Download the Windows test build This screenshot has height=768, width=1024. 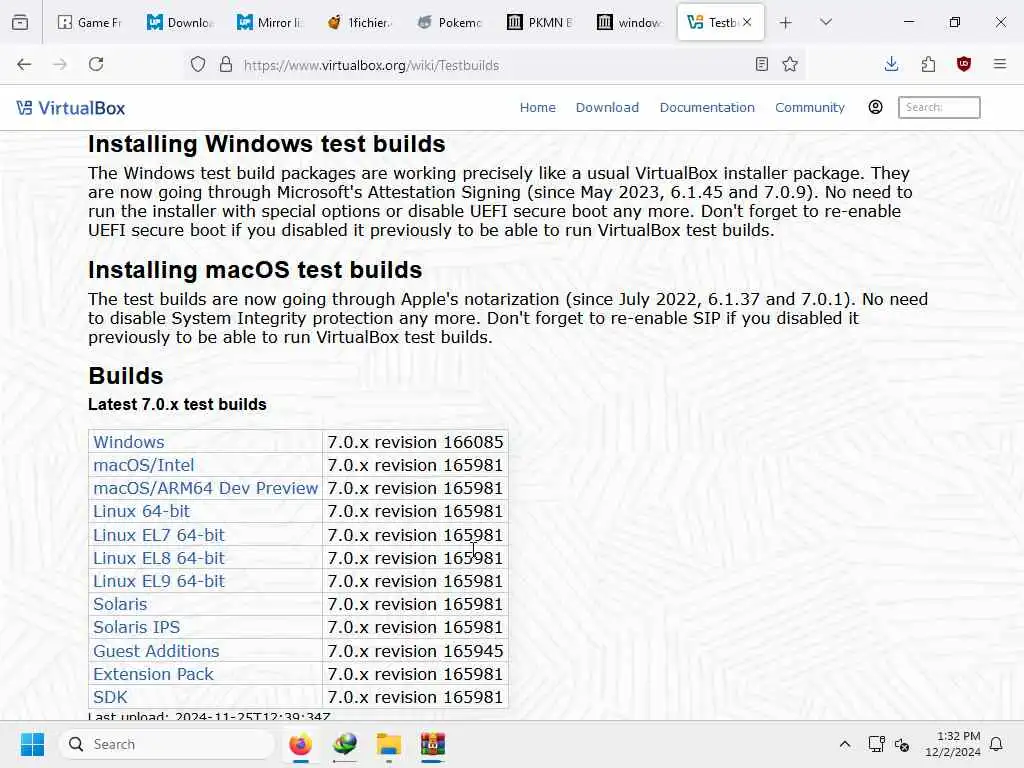[x=129, y=442]
